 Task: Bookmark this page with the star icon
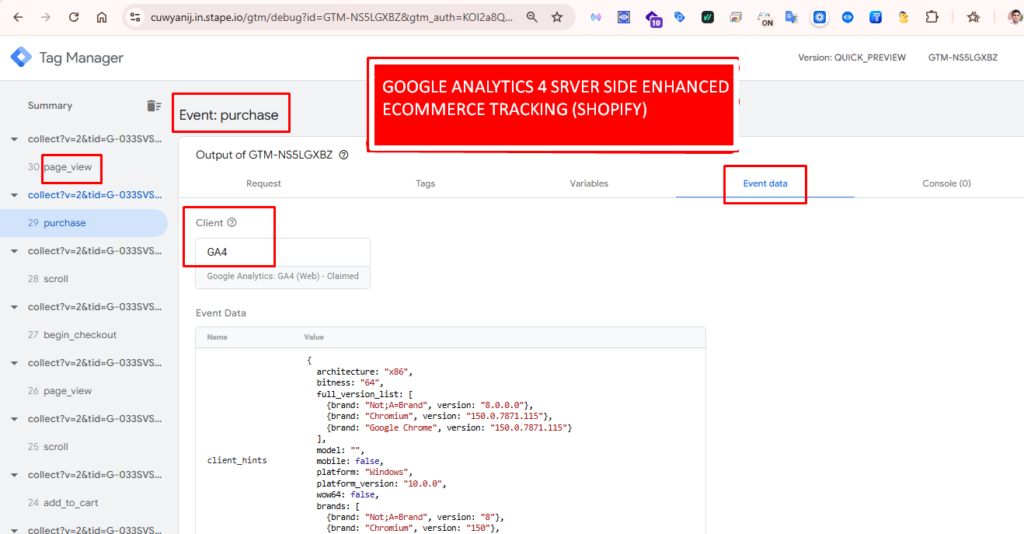[557, 17]
